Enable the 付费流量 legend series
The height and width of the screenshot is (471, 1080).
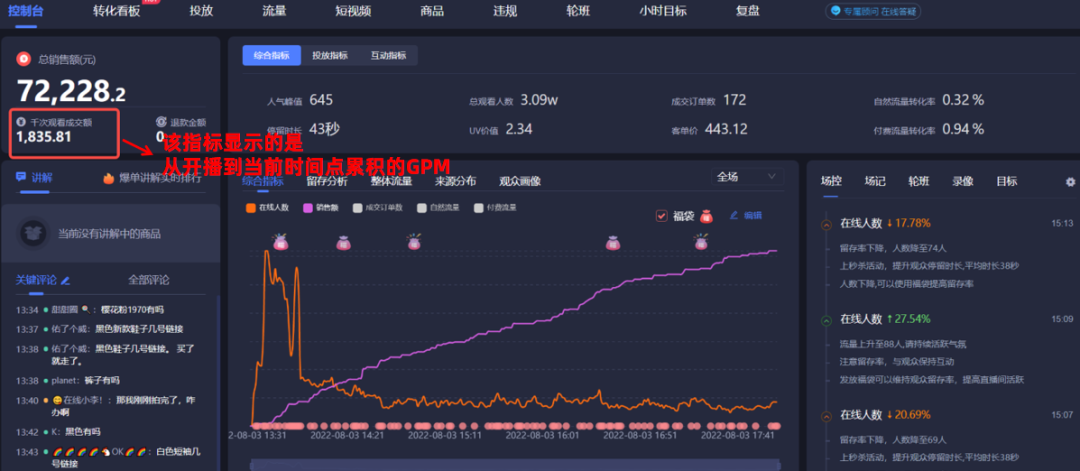point(479,207)
